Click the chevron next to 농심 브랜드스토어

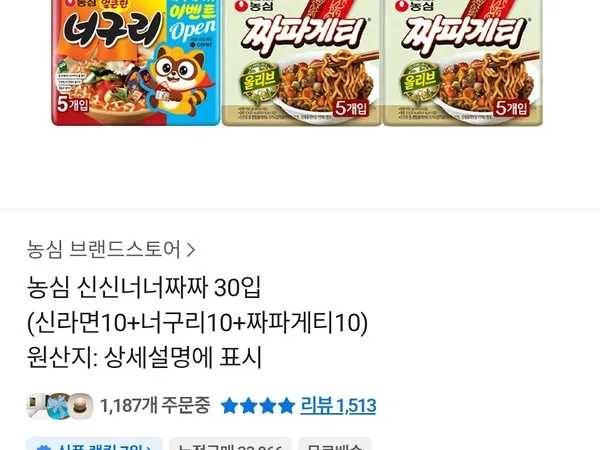(191, 250)
